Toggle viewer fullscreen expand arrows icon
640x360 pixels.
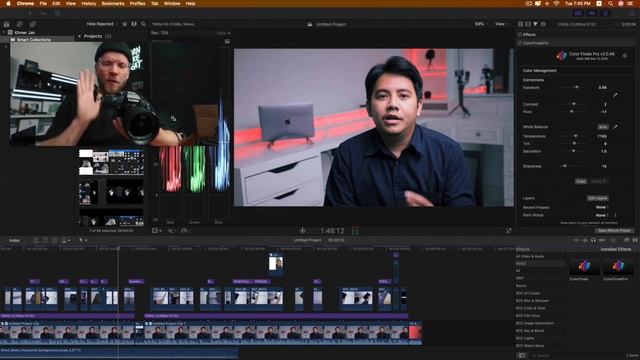click(509, 231)
